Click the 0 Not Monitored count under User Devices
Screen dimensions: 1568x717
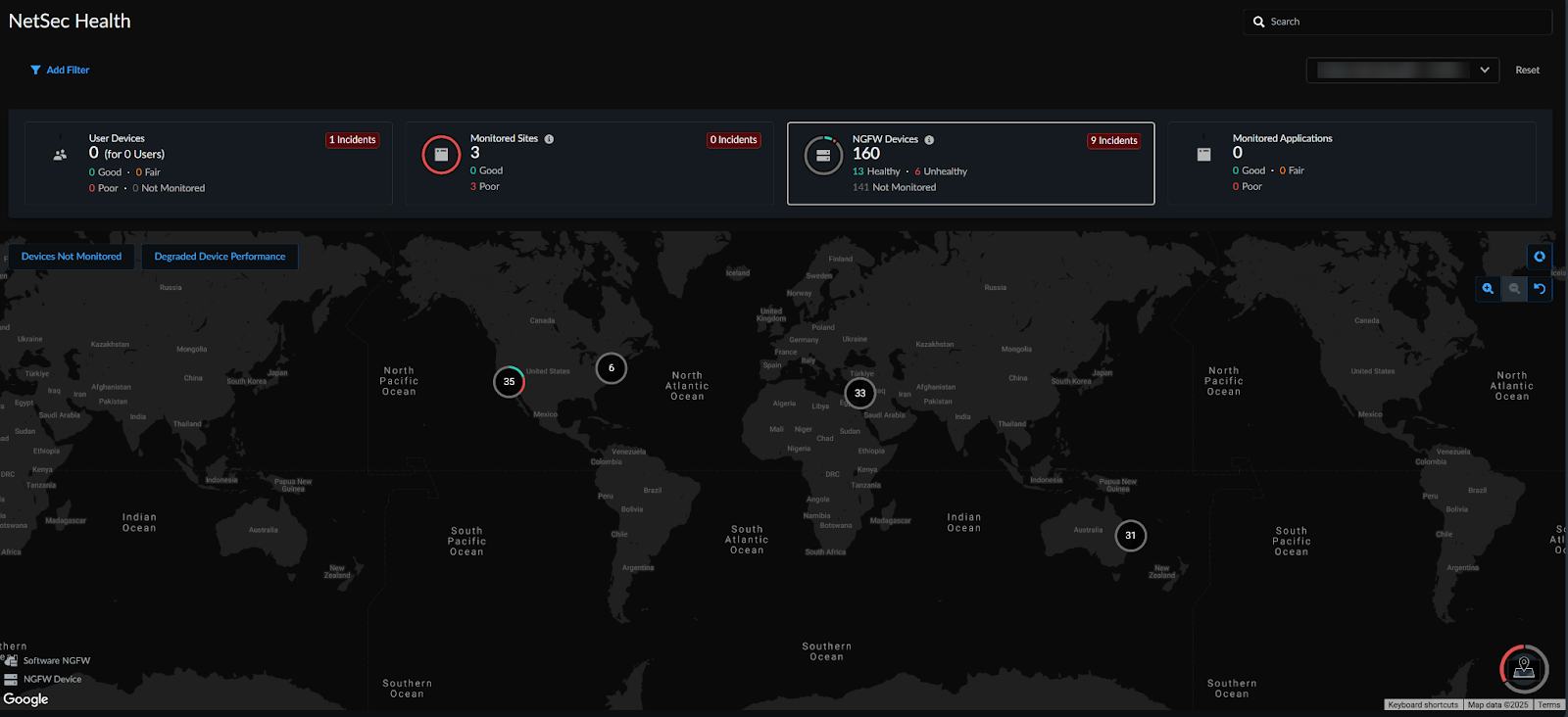[x=169, y=188]
